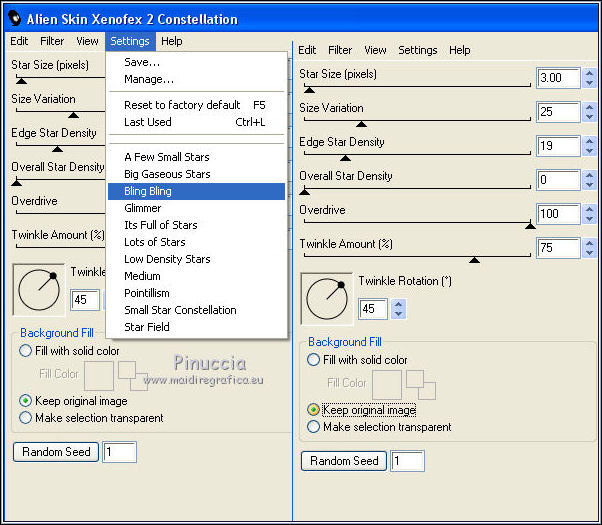Select Small Star Constellation preset

197,310
